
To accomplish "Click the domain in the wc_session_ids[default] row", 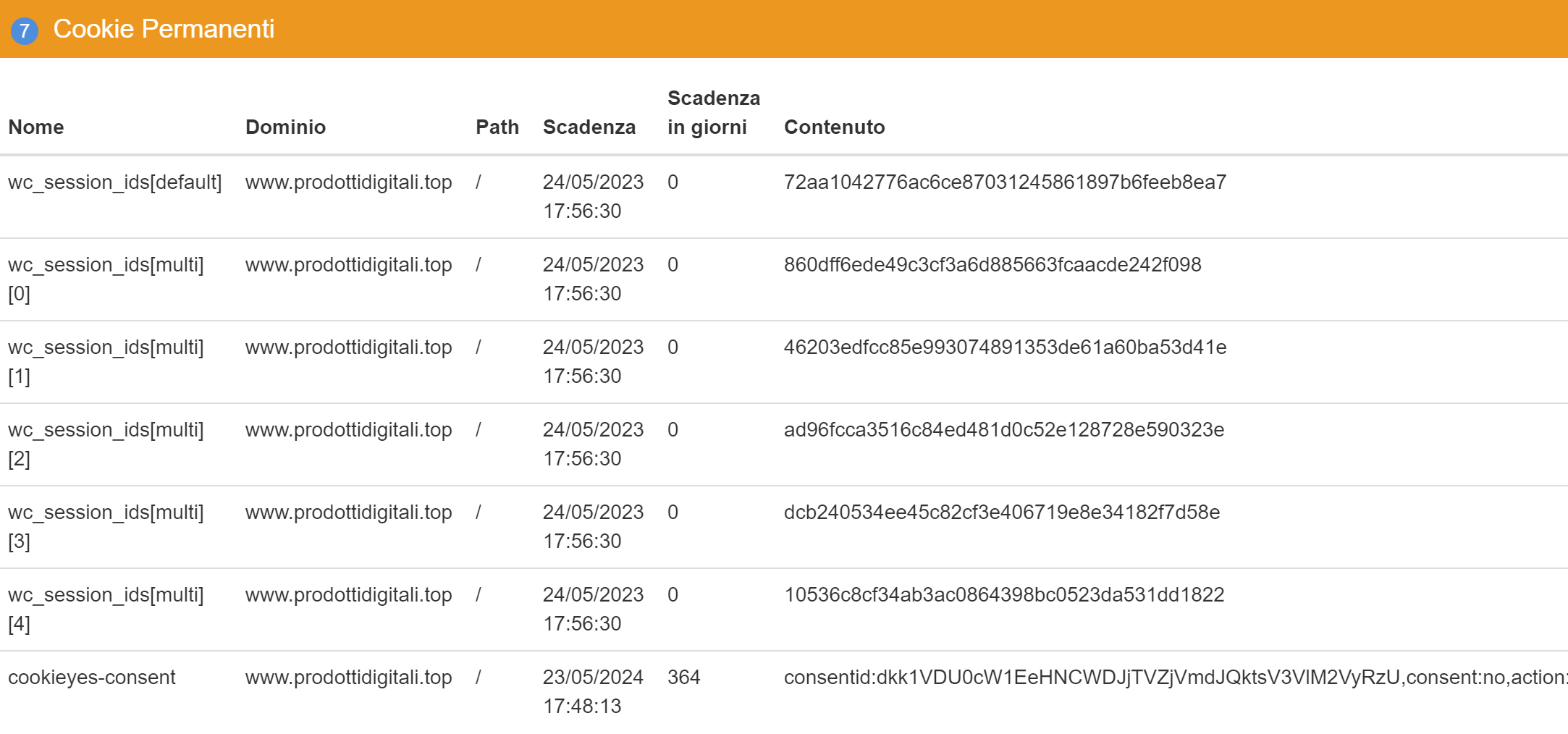I will (349, 182).
